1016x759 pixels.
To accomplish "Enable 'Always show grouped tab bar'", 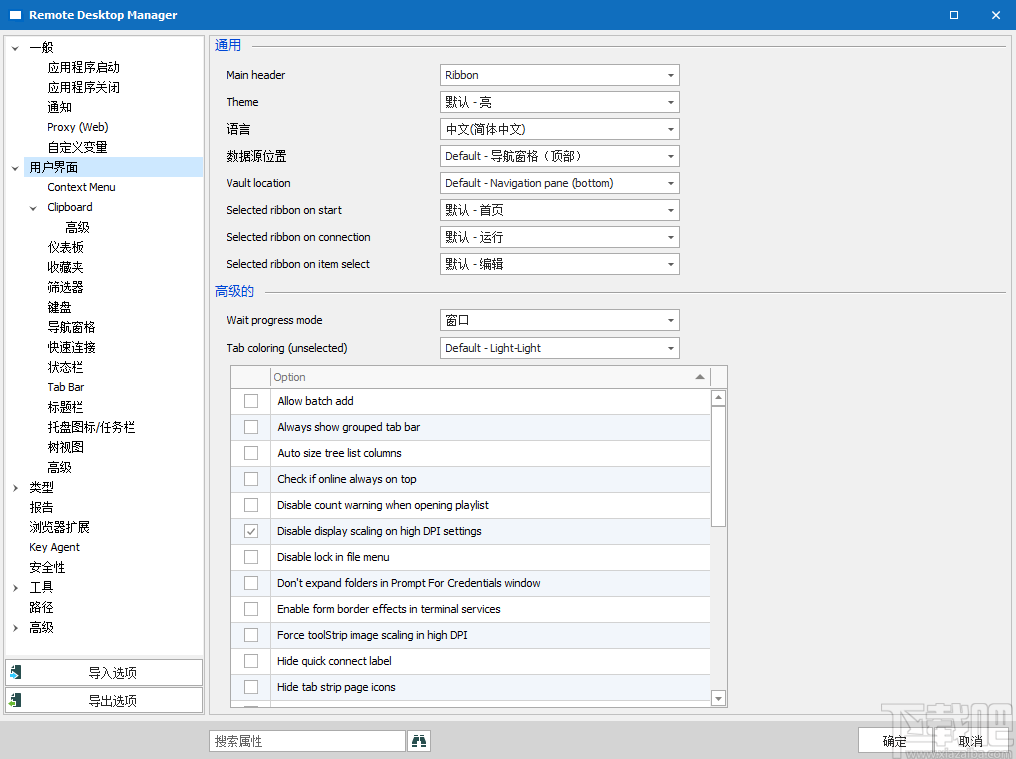I will click(252, 426).
